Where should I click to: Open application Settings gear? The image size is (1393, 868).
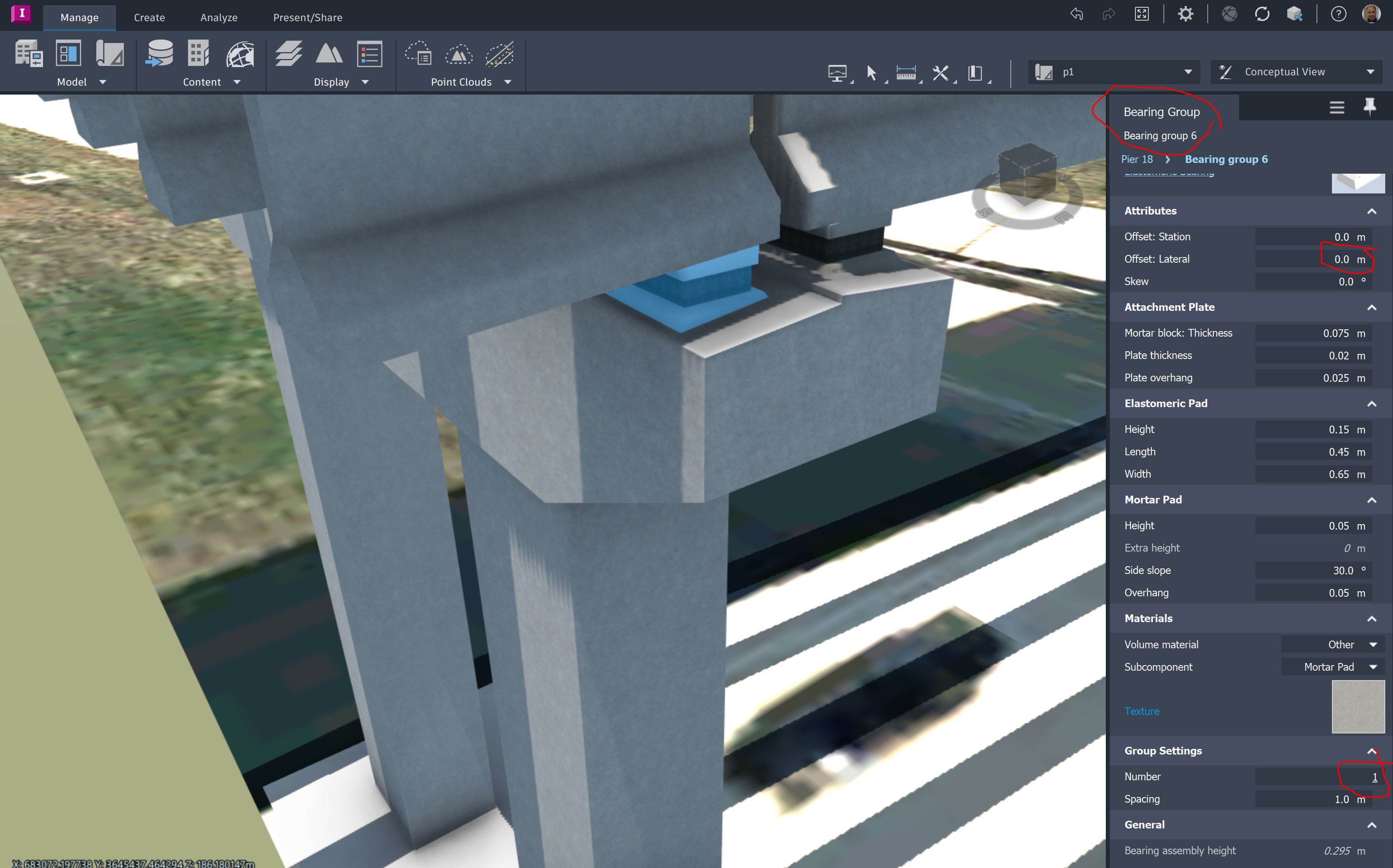pyautogui.click(x=1185, y=14)
